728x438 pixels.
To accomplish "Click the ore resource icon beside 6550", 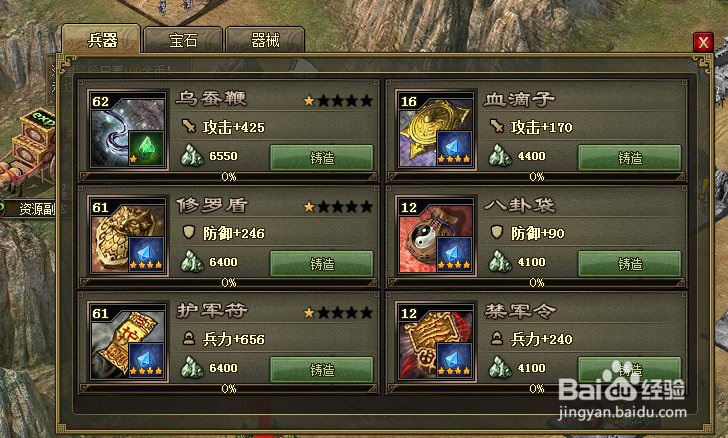I will click(x=192, y=156).
